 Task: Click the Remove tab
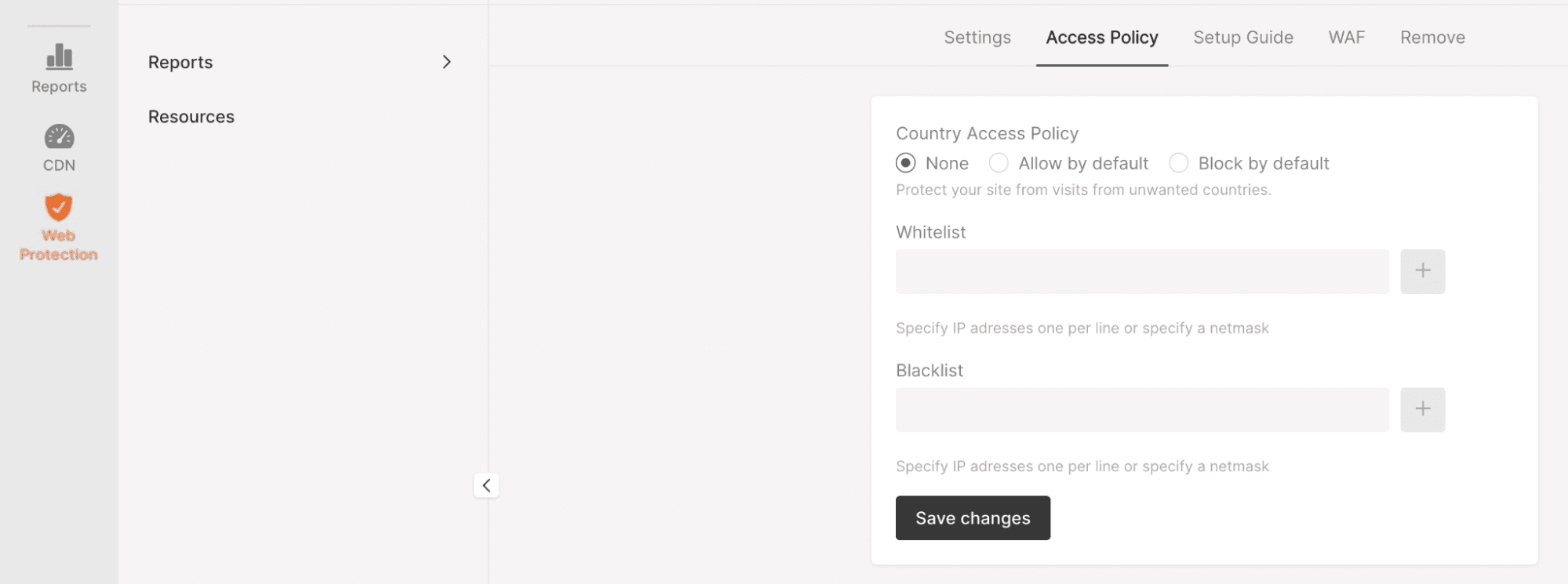coord(1432,38)
